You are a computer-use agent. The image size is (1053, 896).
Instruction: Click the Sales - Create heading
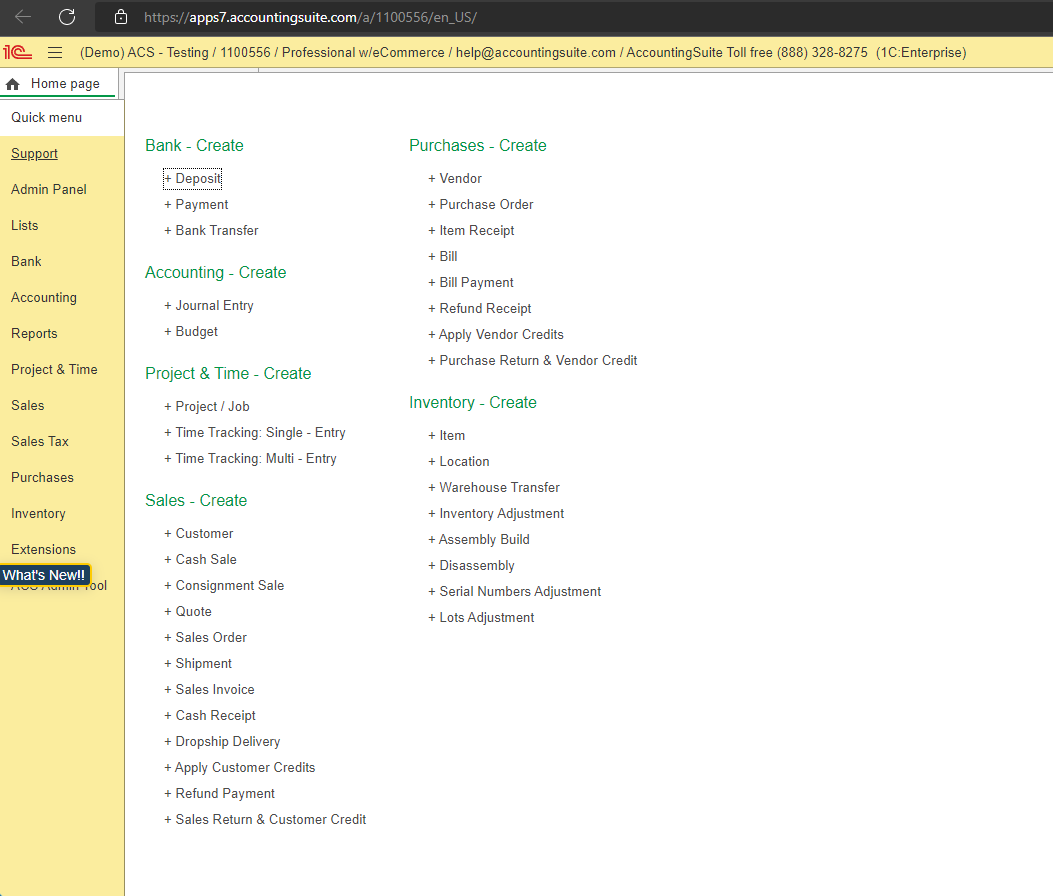[196, 500]
